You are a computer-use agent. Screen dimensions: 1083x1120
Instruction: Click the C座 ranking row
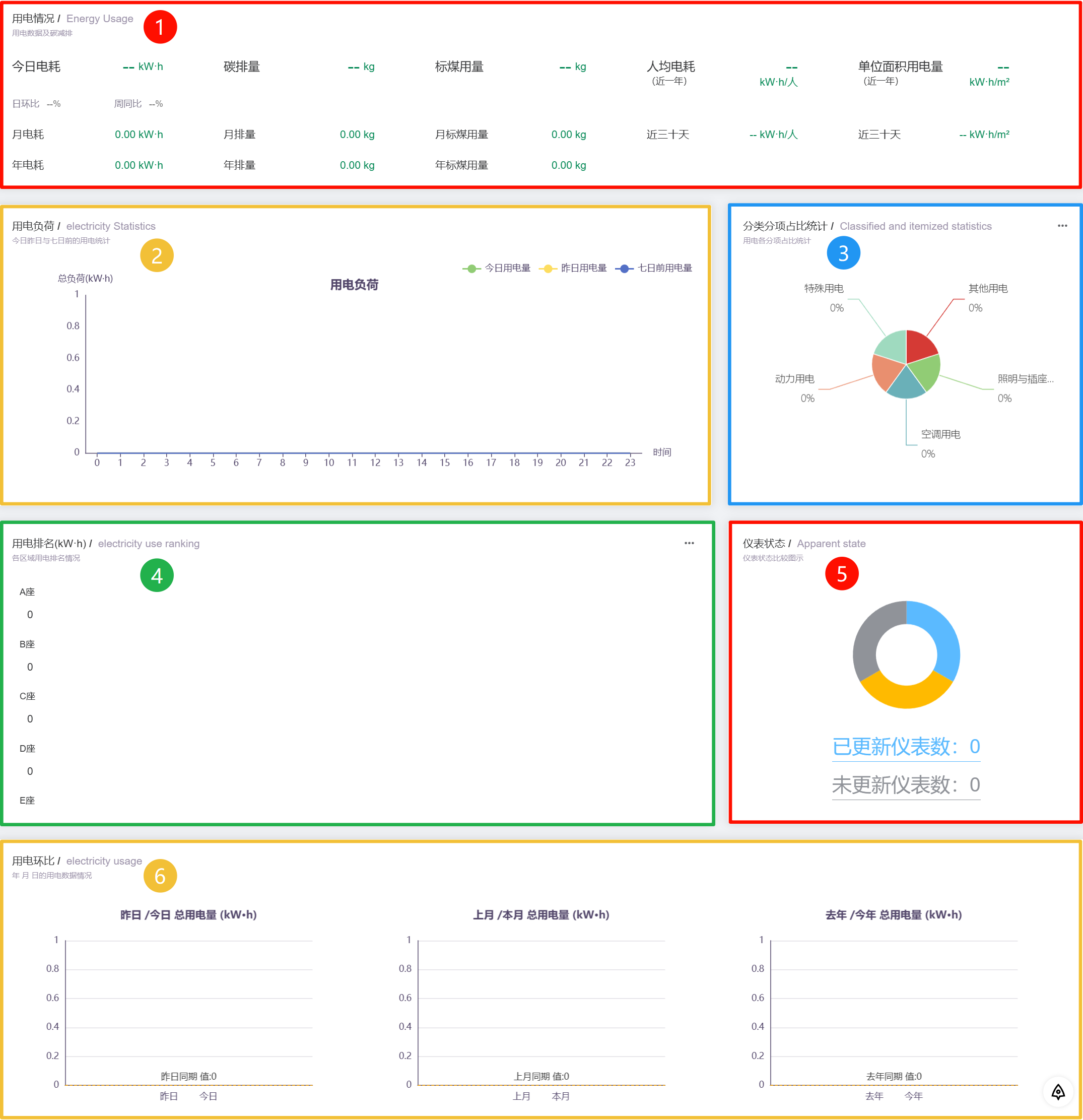27,707
